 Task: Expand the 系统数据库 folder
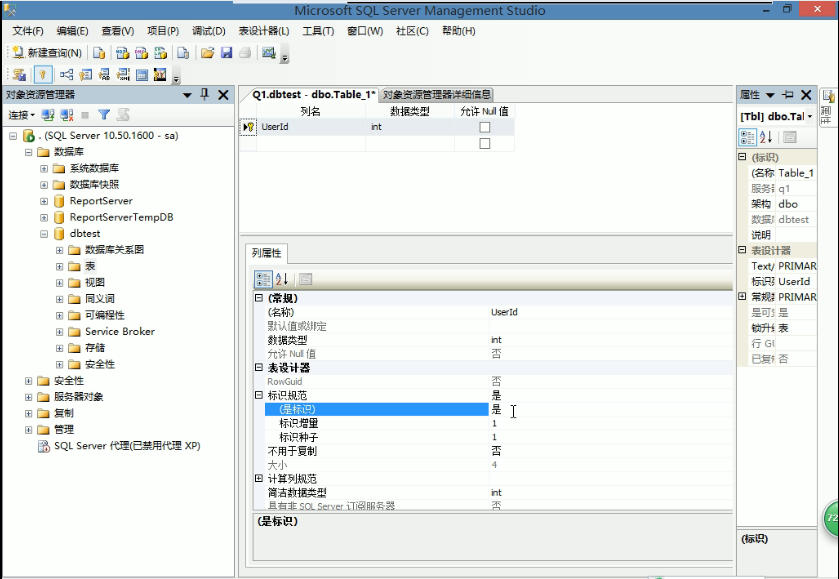(44, 169)
